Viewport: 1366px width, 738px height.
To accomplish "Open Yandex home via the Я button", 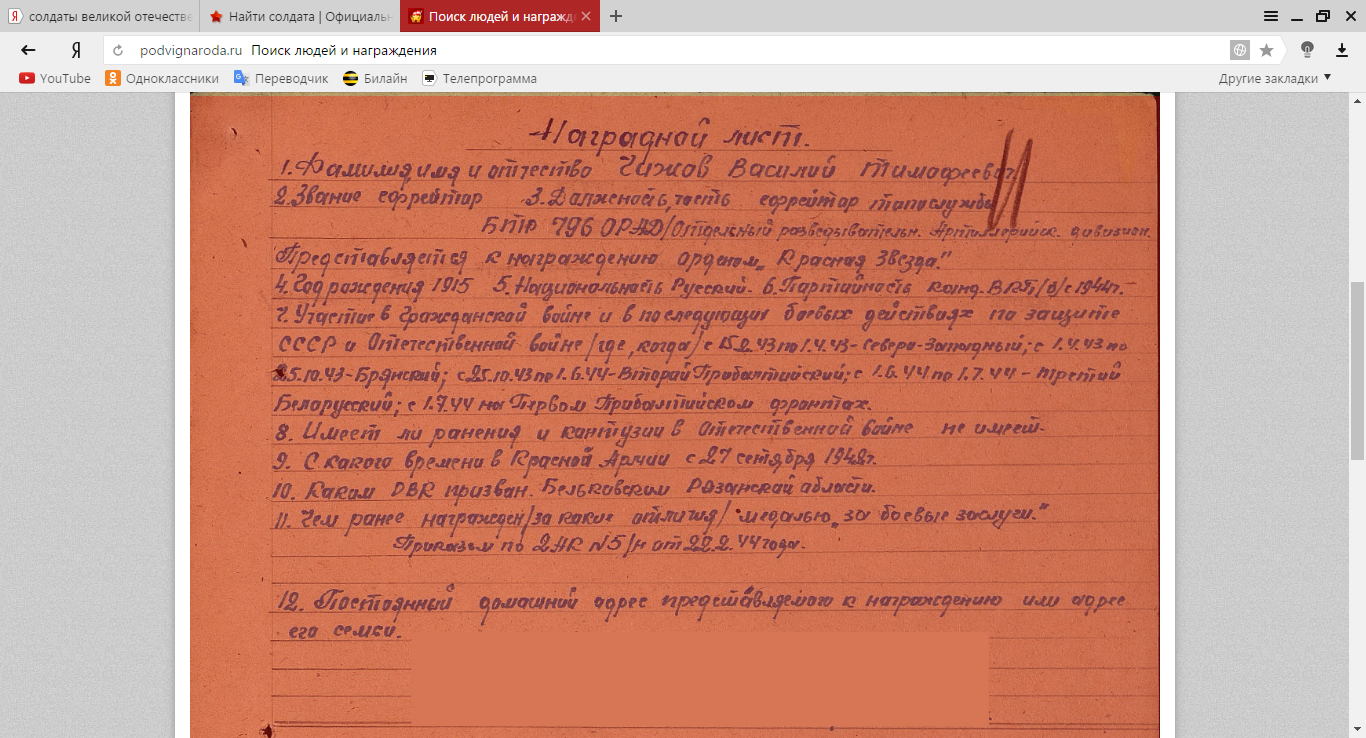I will pos(76,50).
